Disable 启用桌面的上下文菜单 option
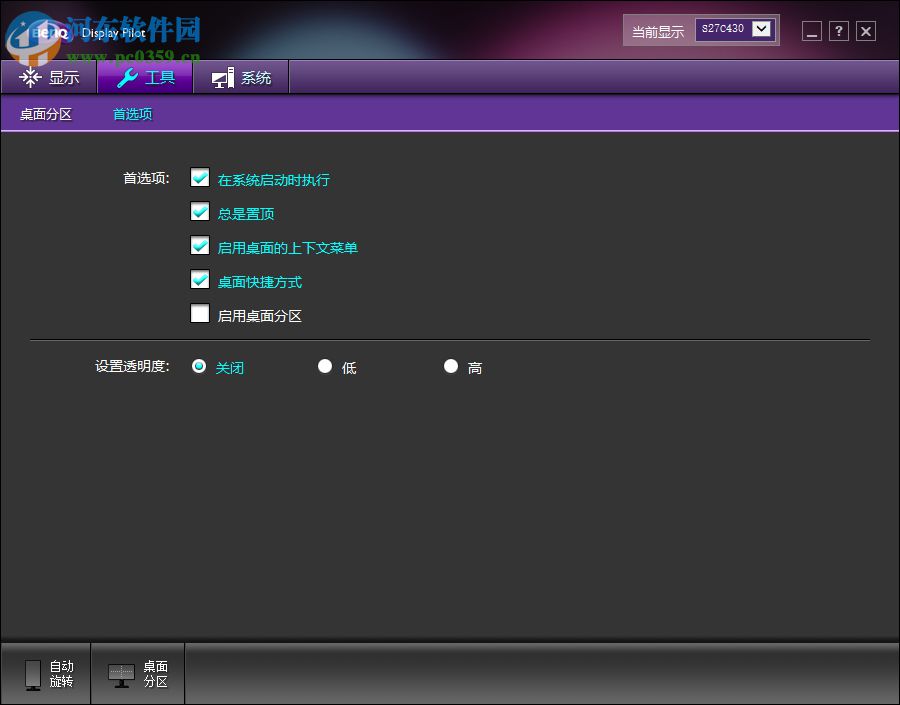The image size is (900, 705). (200, 245)
